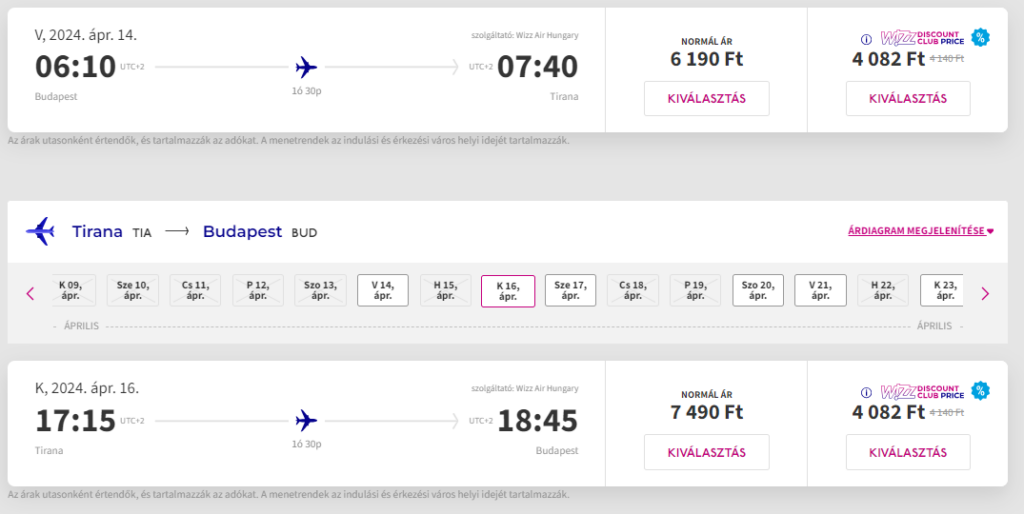
Task: Expand the Árdiagram megjelenítése price chart
Action: click(x=920, y=232)
